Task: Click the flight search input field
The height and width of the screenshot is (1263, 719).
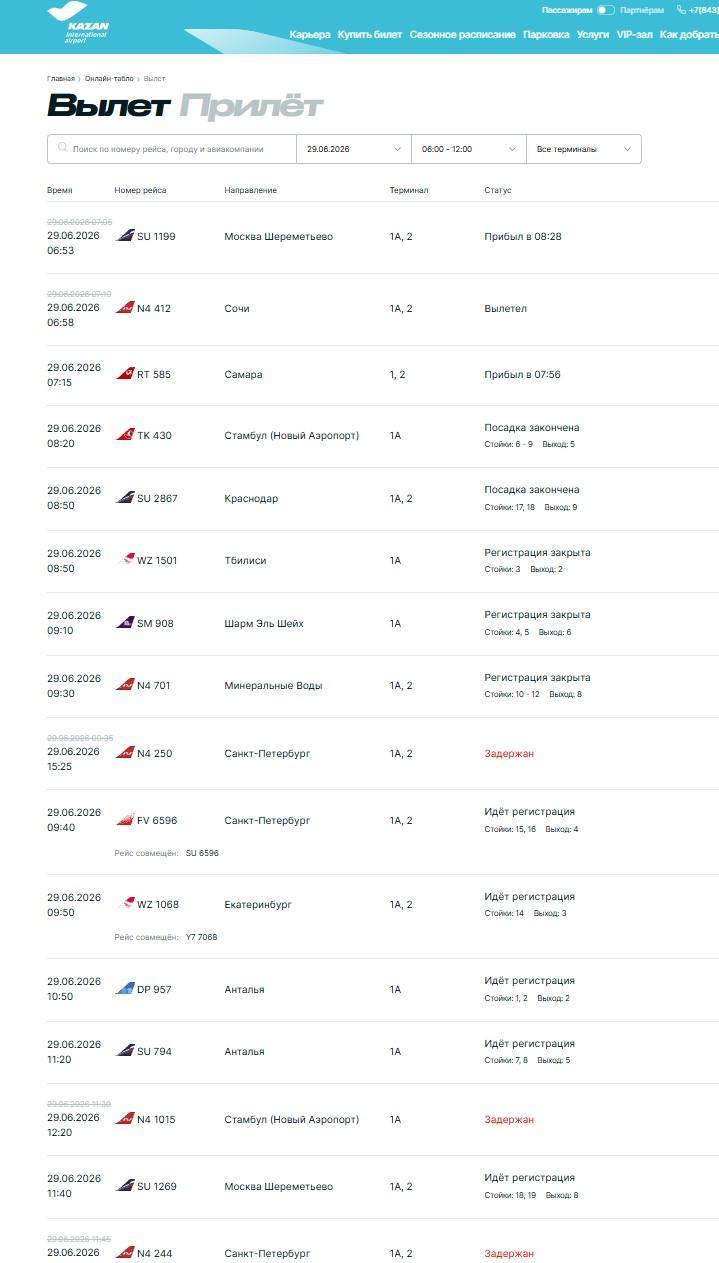Action: click(172, 149)
